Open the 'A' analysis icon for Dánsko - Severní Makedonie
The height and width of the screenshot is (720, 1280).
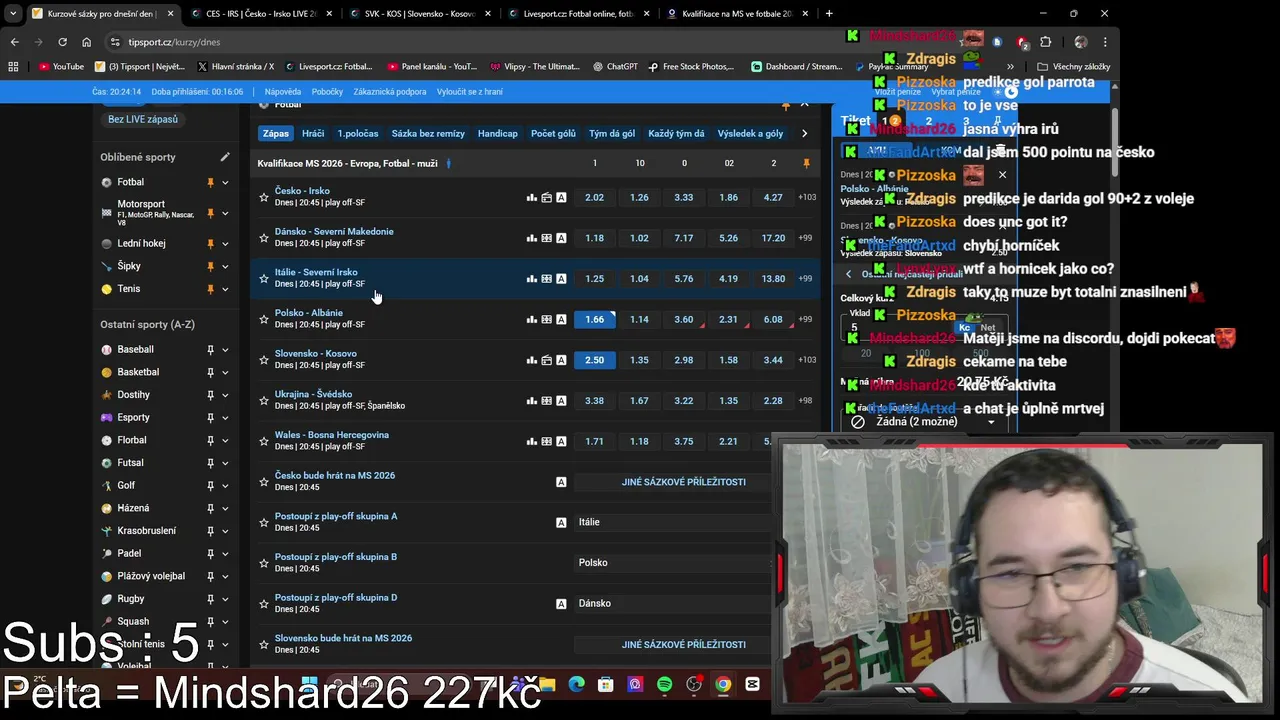tap(561, 238)
